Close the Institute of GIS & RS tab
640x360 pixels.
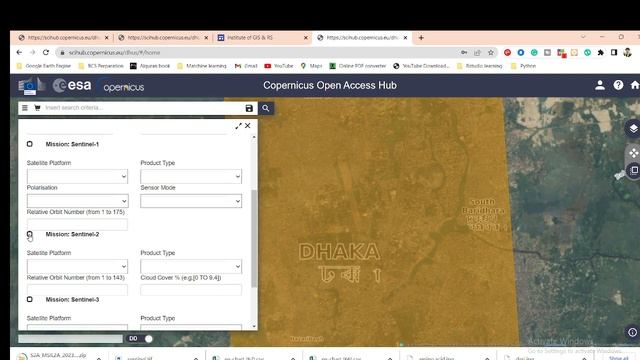(306, 38)
